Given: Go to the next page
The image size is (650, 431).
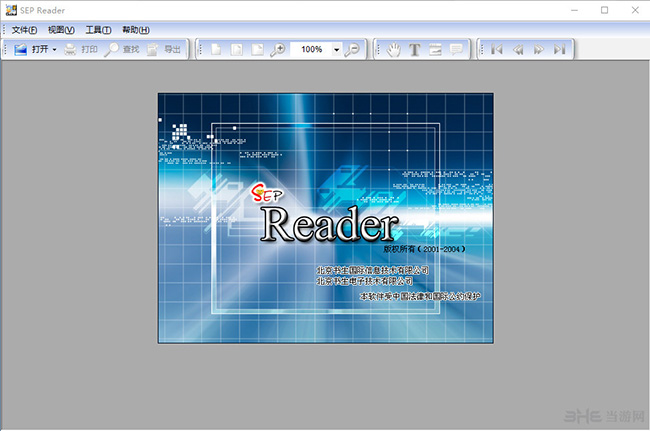Looking at the screenshot, I should 538,49.
